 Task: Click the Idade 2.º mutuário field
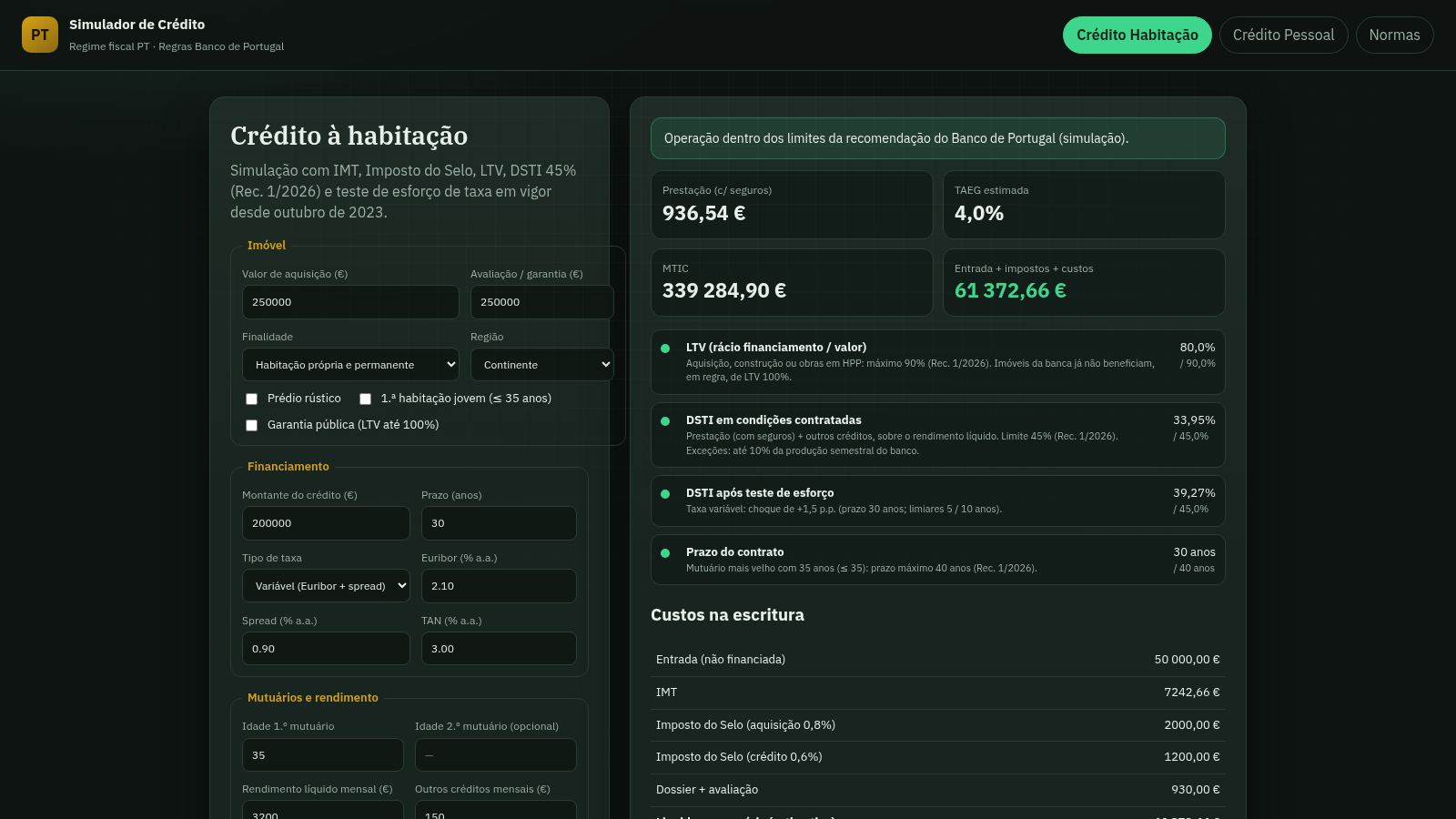point(496,755)
